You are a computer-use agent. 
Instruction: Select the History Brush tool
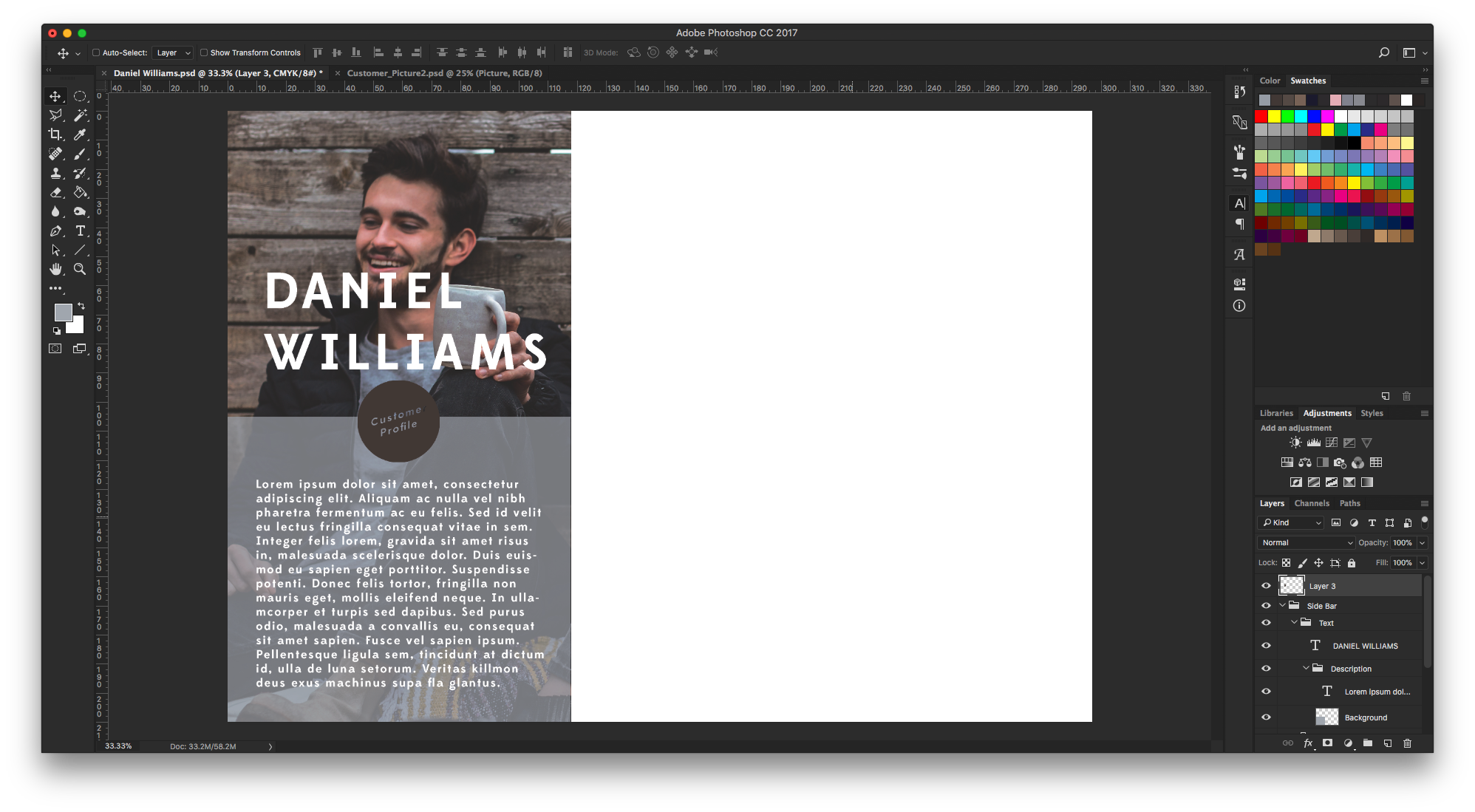click(x=80, y=173)
